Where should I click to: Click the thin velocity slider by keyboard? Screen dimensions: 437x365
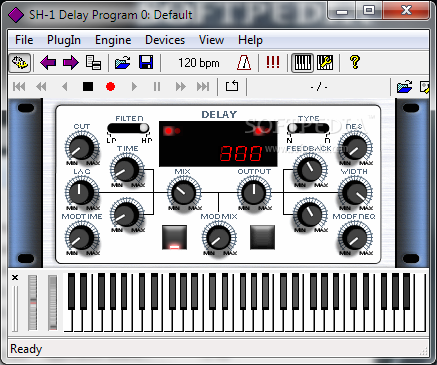point(15,308)
